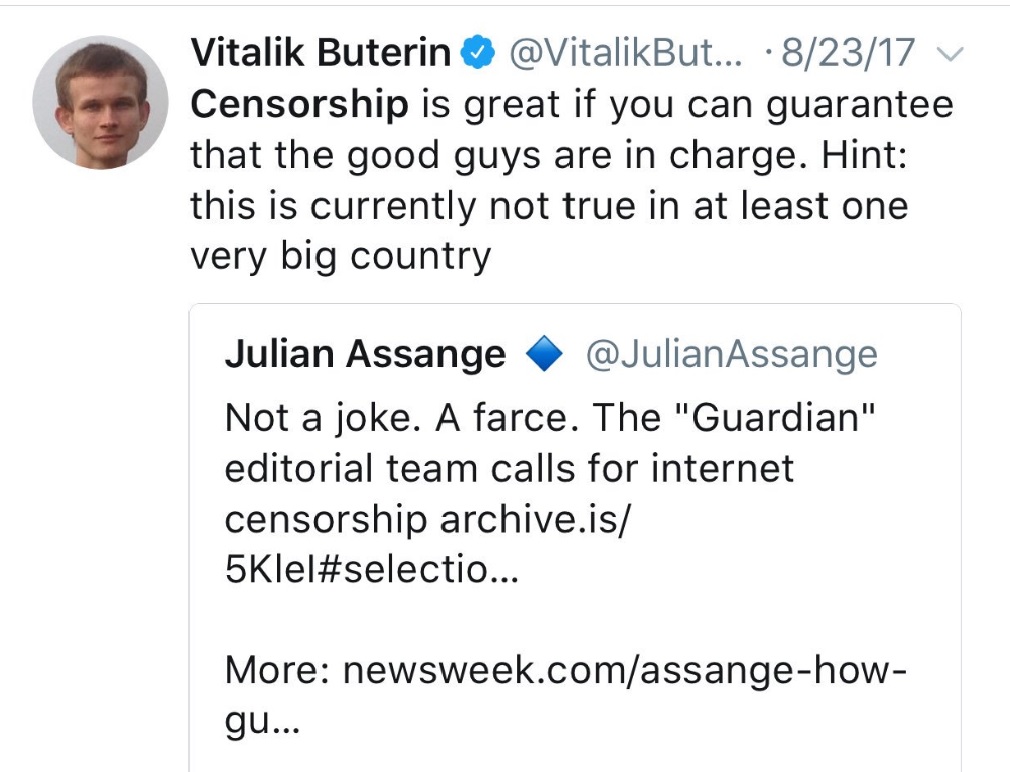This screenshot has width=1010, height=772.
Task: Click the bold word Censorship
Action: tap(299, 104)
